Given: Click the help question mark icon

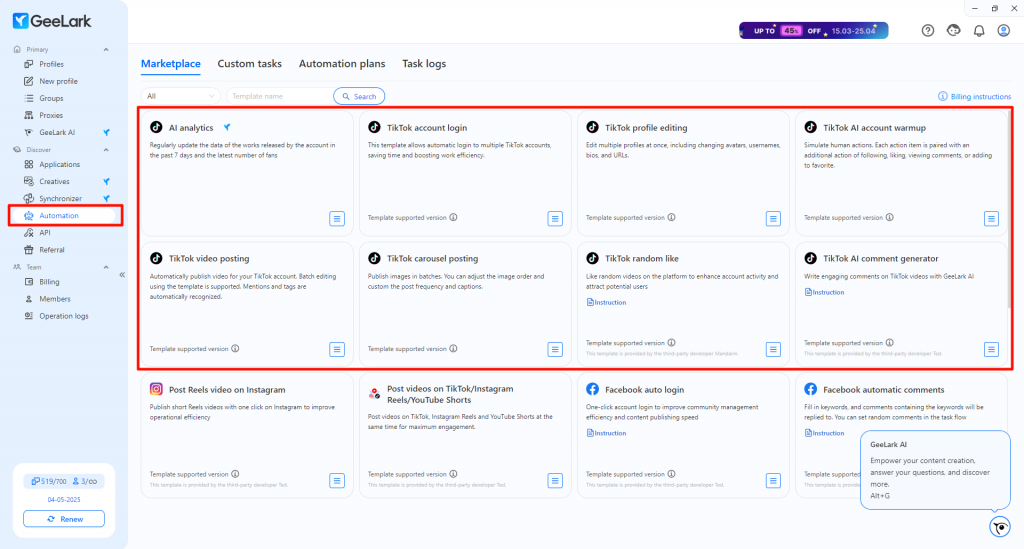Looking at the screenshot, I should coord(927,31).
